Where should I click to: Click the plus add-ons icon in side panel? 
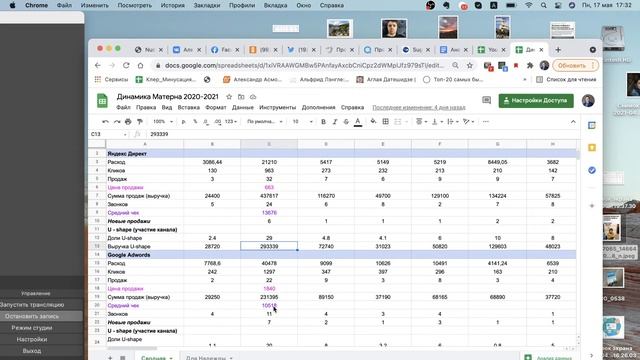[592, 206]
